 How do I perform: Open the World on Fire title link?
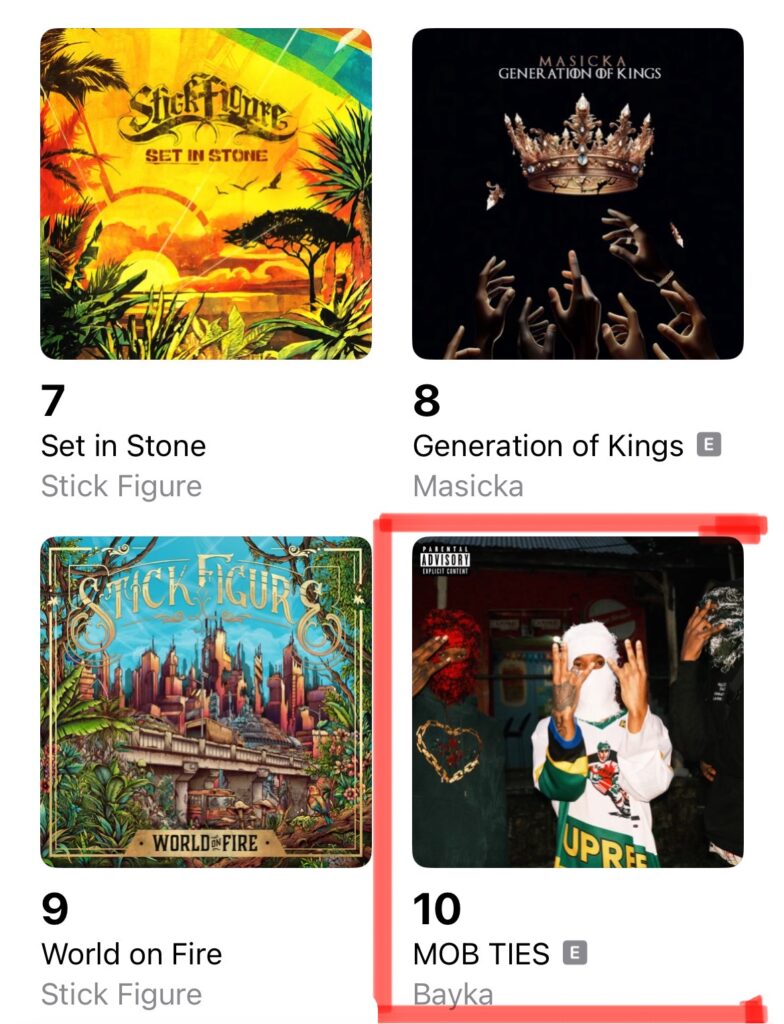tap(131, 954)
